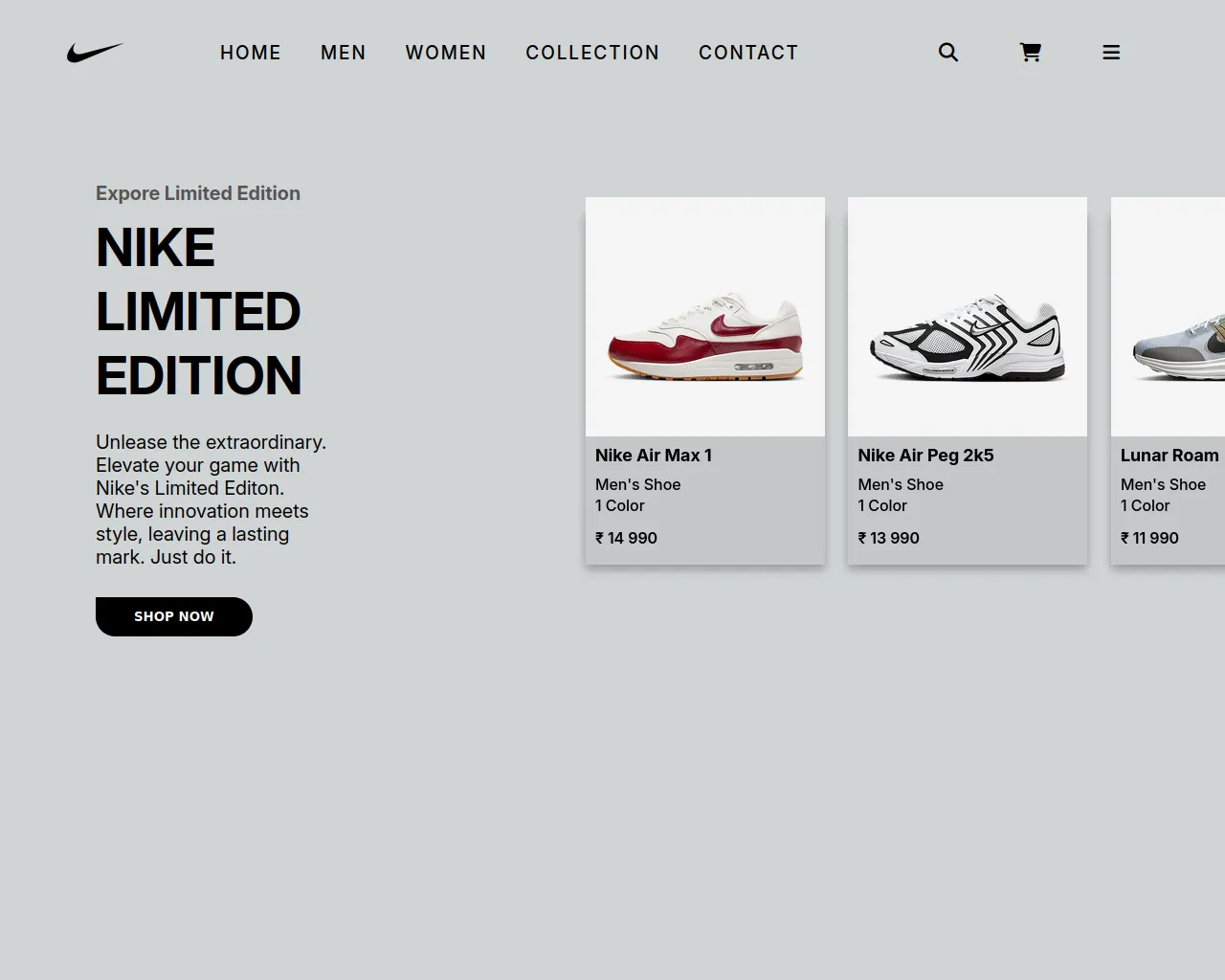1225x980 pixels.
Task: Click Men's Shoe under Nike Air Peg 2k5
Action: coord(901,484)
